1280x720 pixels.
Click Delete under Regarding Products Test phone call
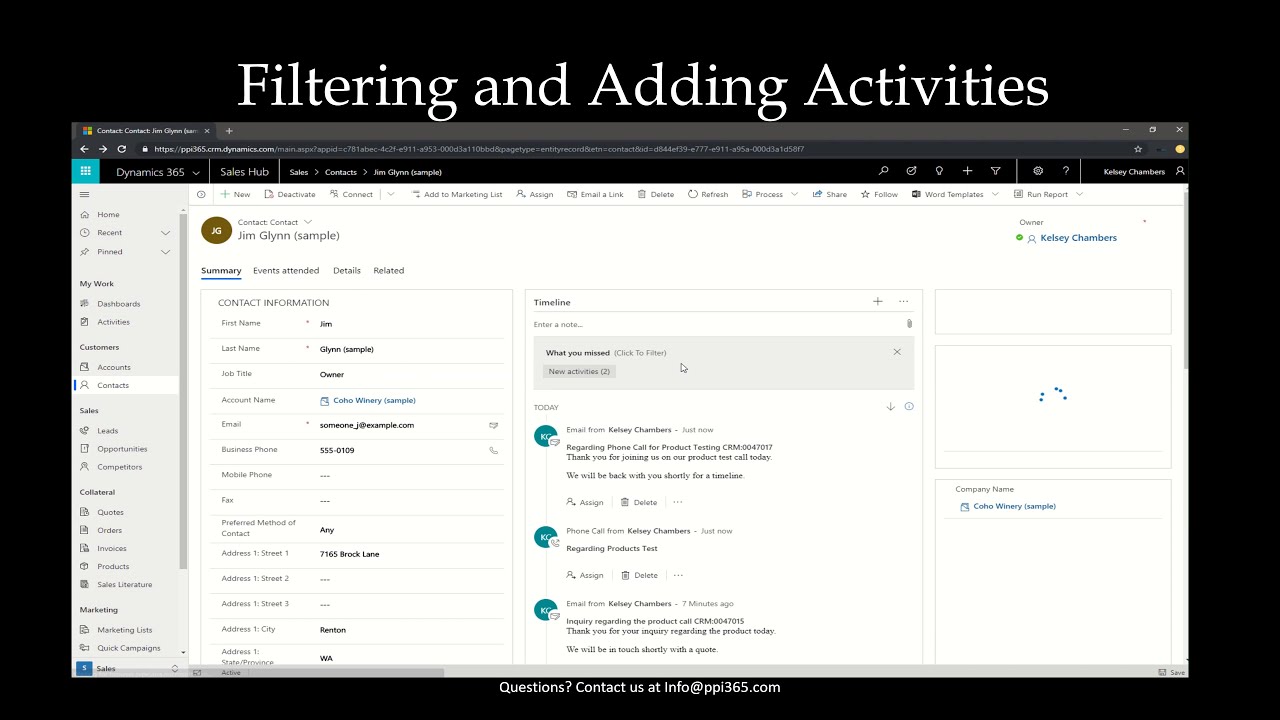pos(639,575)
